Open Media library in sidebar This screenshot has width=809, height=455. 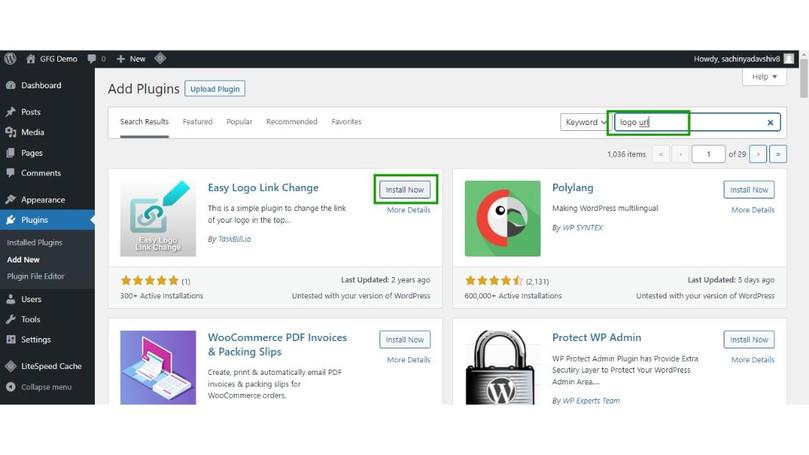pos(33,132)
